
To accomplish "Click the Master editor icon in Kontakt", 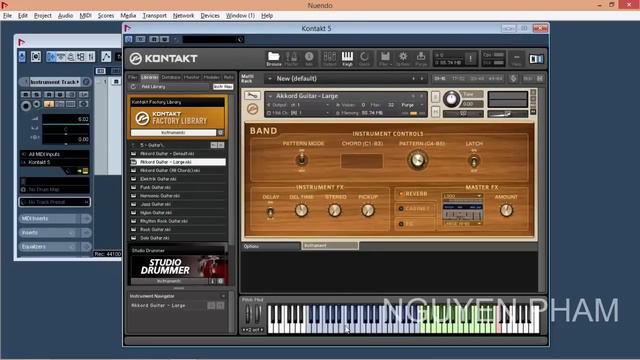I will click(x=291, y=58).
